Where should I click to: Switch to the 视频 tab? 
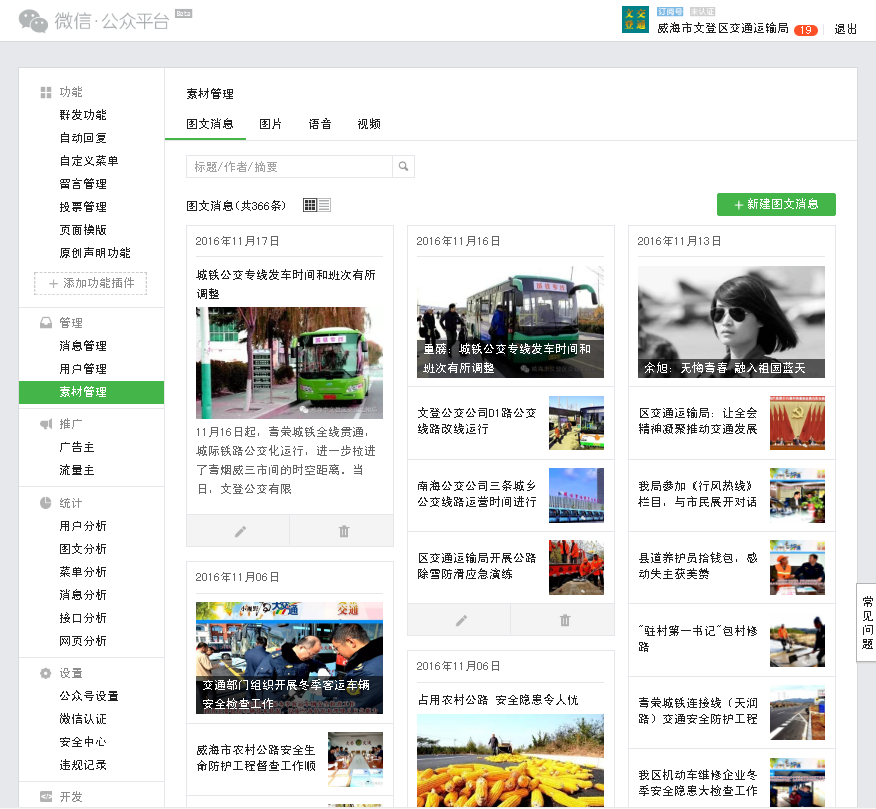click(x=367, y=124)
